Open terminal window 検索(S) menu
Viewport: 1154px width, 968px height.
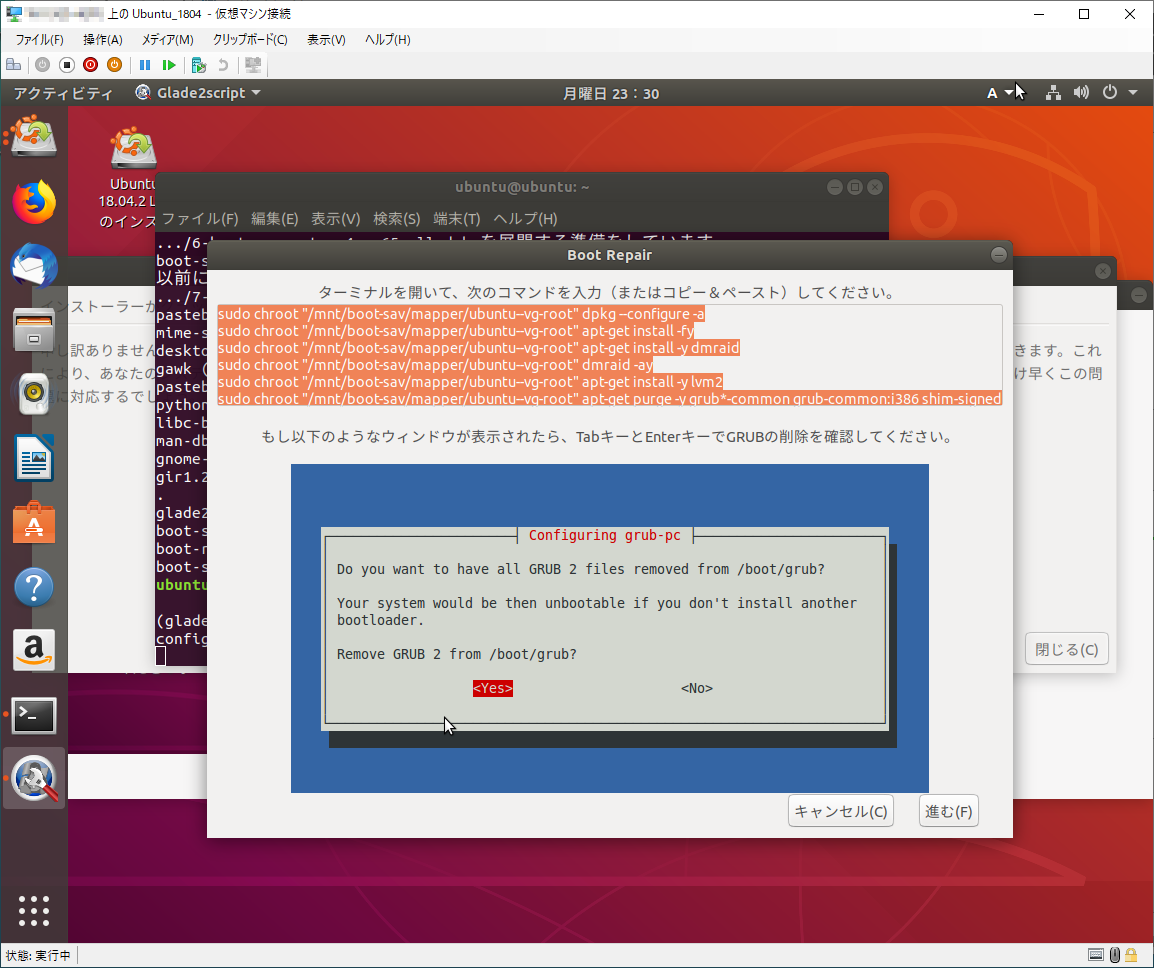(397, 219)
